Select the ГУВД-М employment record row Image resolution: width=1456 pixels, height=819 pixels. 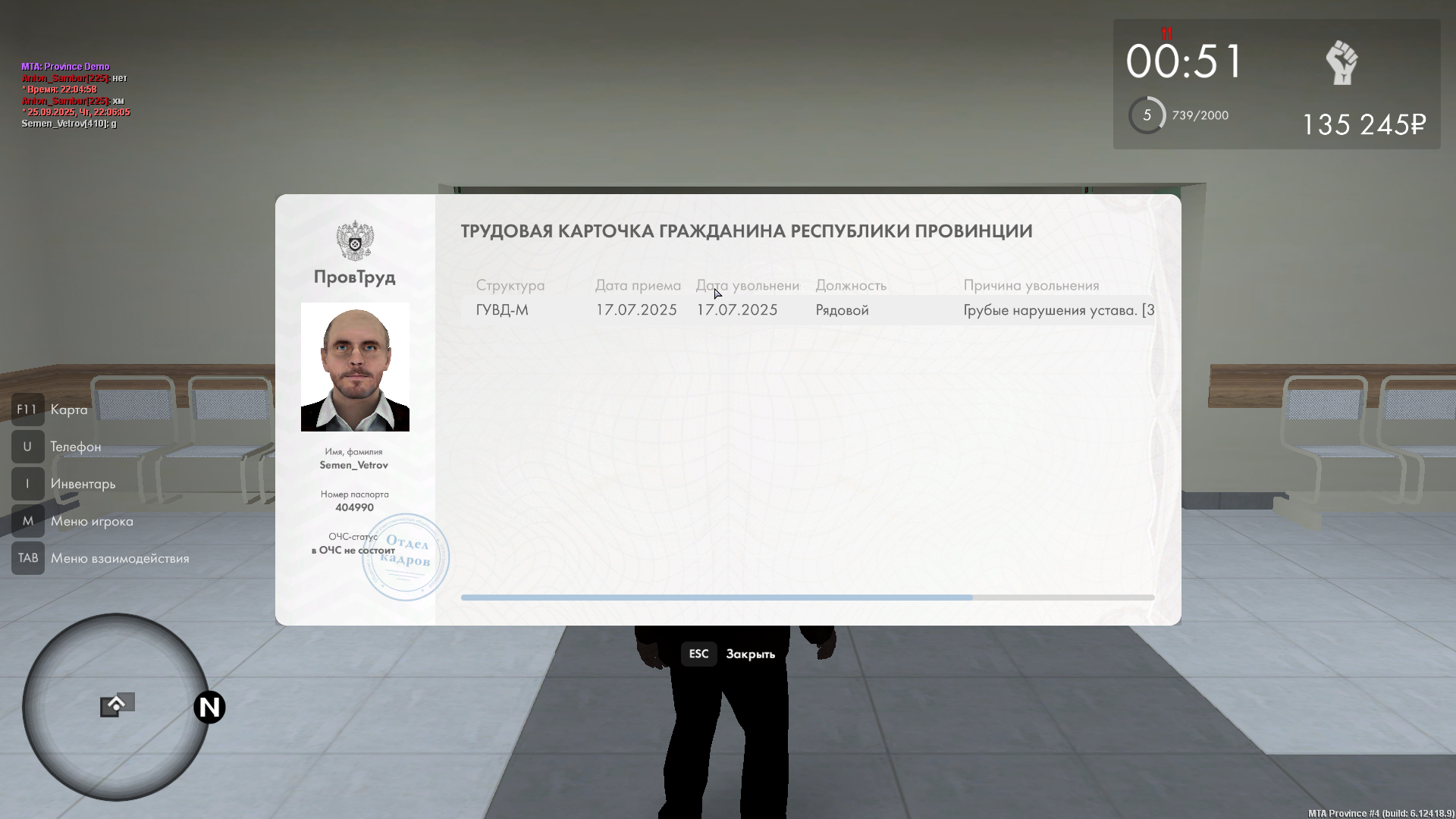(807, 310)
